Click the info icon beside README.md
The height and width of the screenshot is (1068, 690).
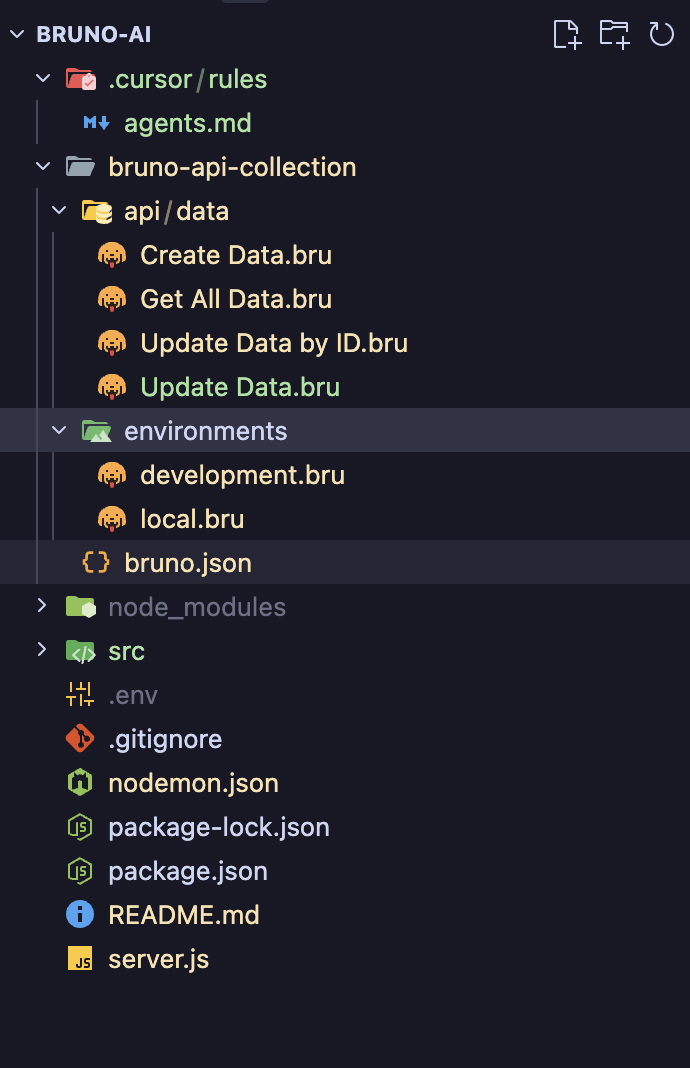(80, 915)
